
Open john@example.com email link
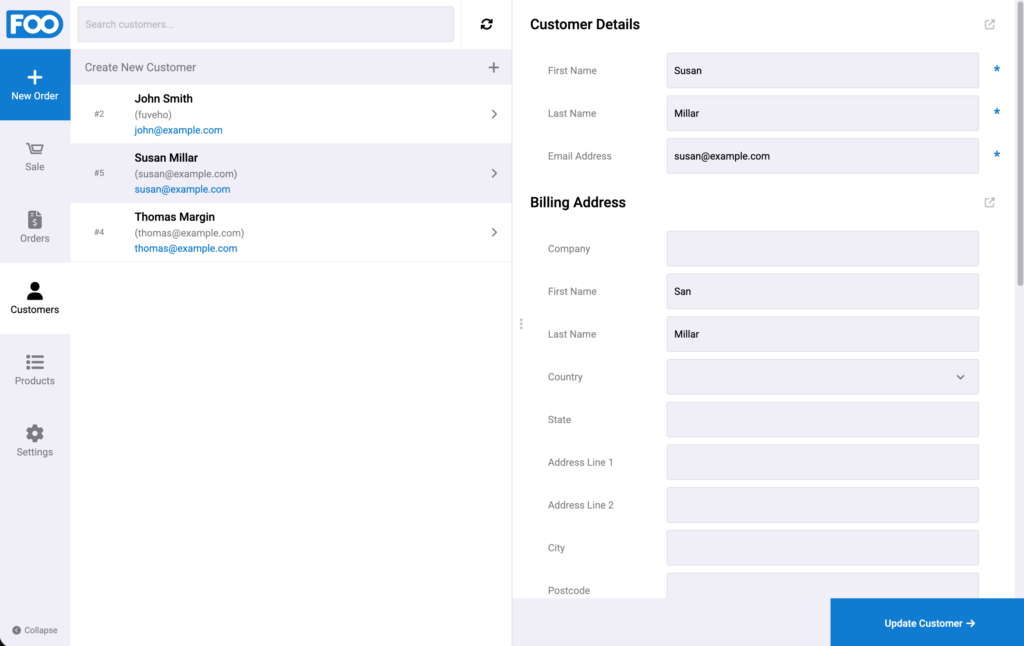pos(178,130)
